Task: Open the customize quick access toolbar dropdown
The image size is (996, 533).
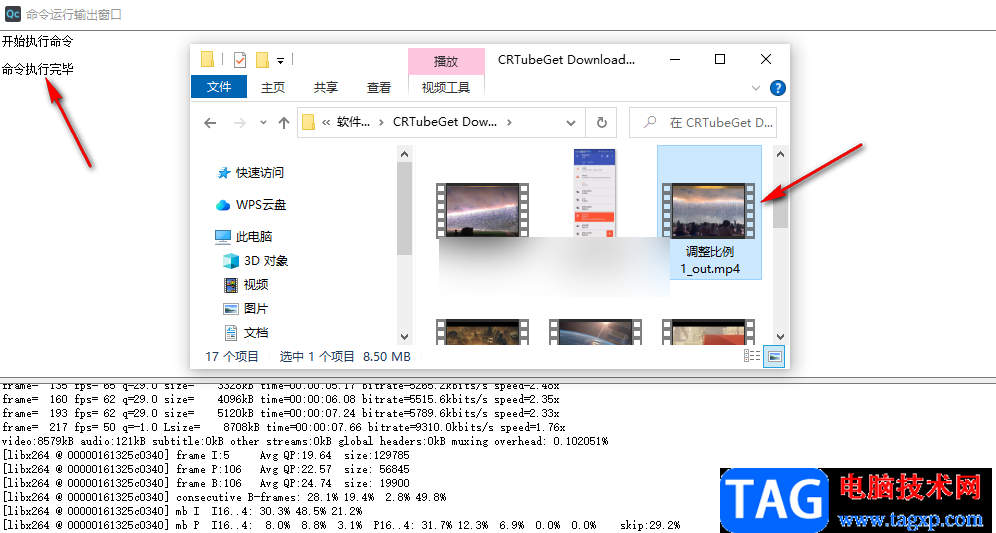Action: coord(280,60)
